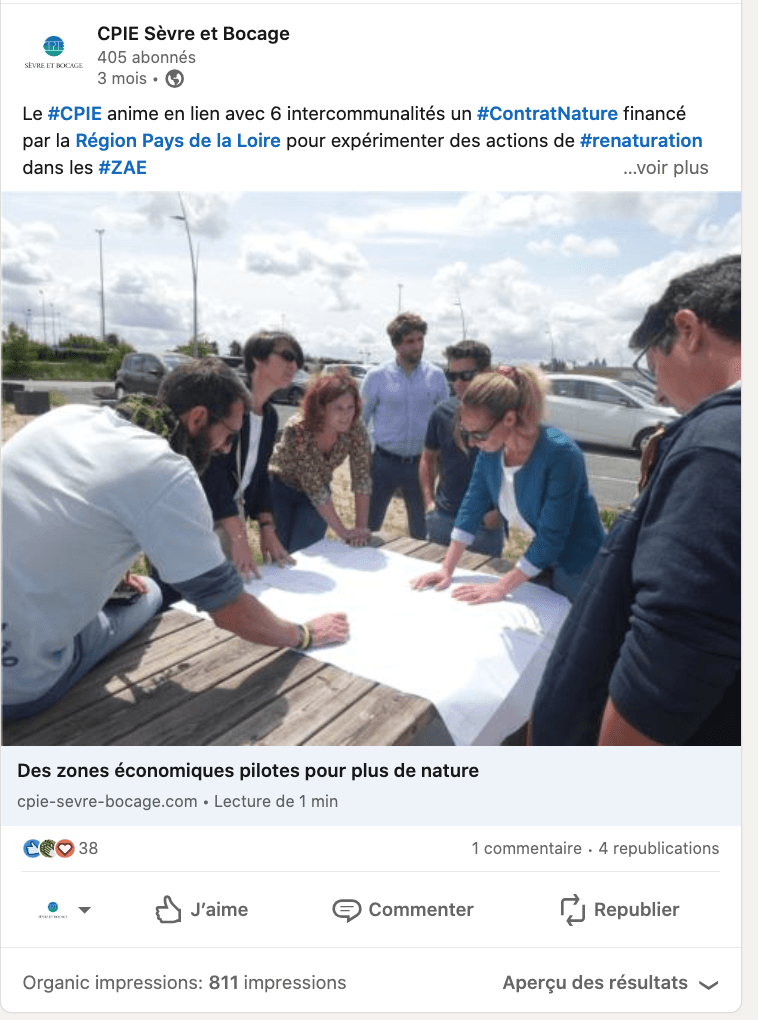The width and height of the screenshot is (758, 1020).
Task: View the 1 commentaire link
Action: [x=526, y=848]
